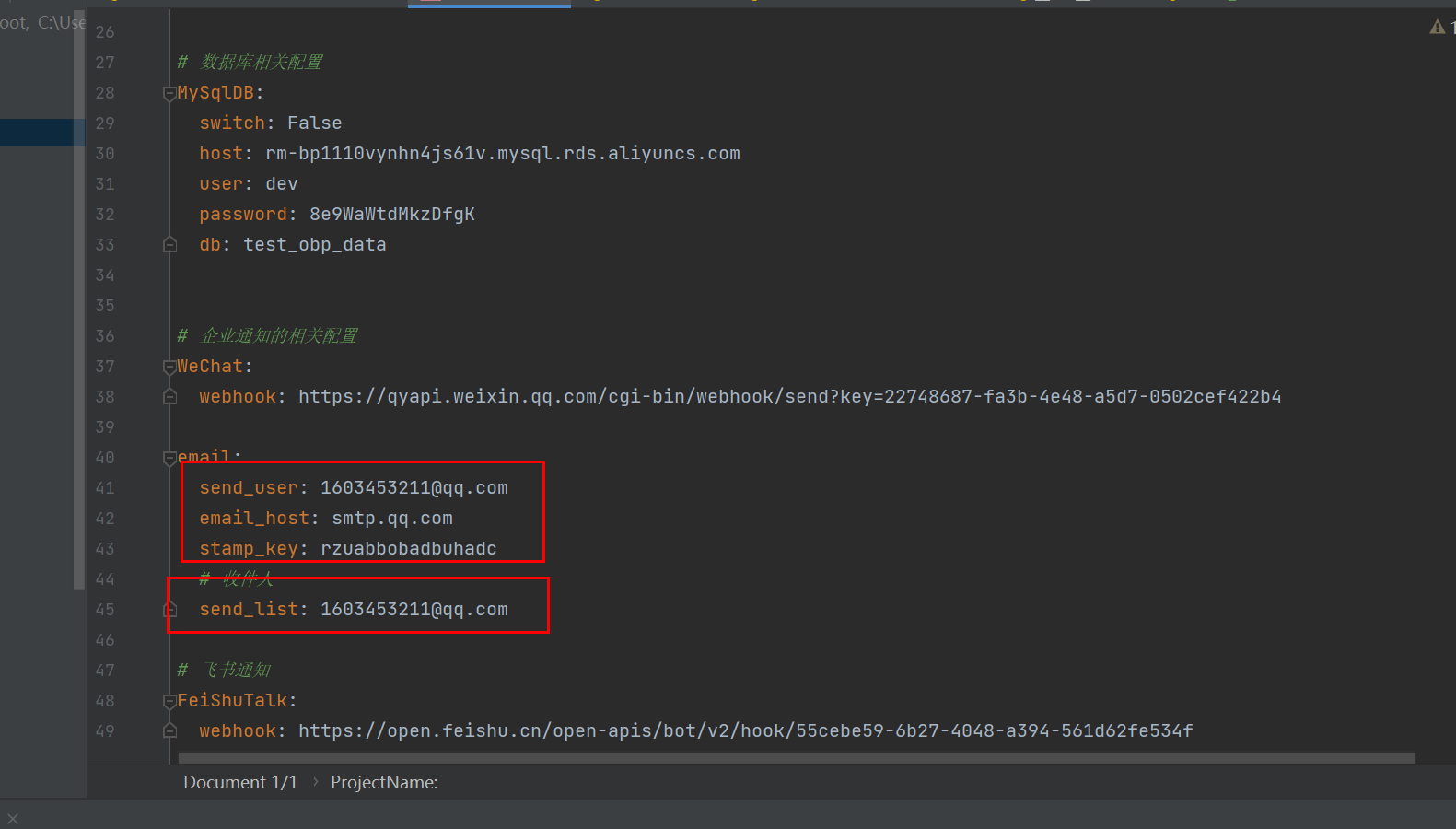Collapse the WeChat block fold marker
The height and width of the screenshot is (829, 1456).
click(169, 367)
